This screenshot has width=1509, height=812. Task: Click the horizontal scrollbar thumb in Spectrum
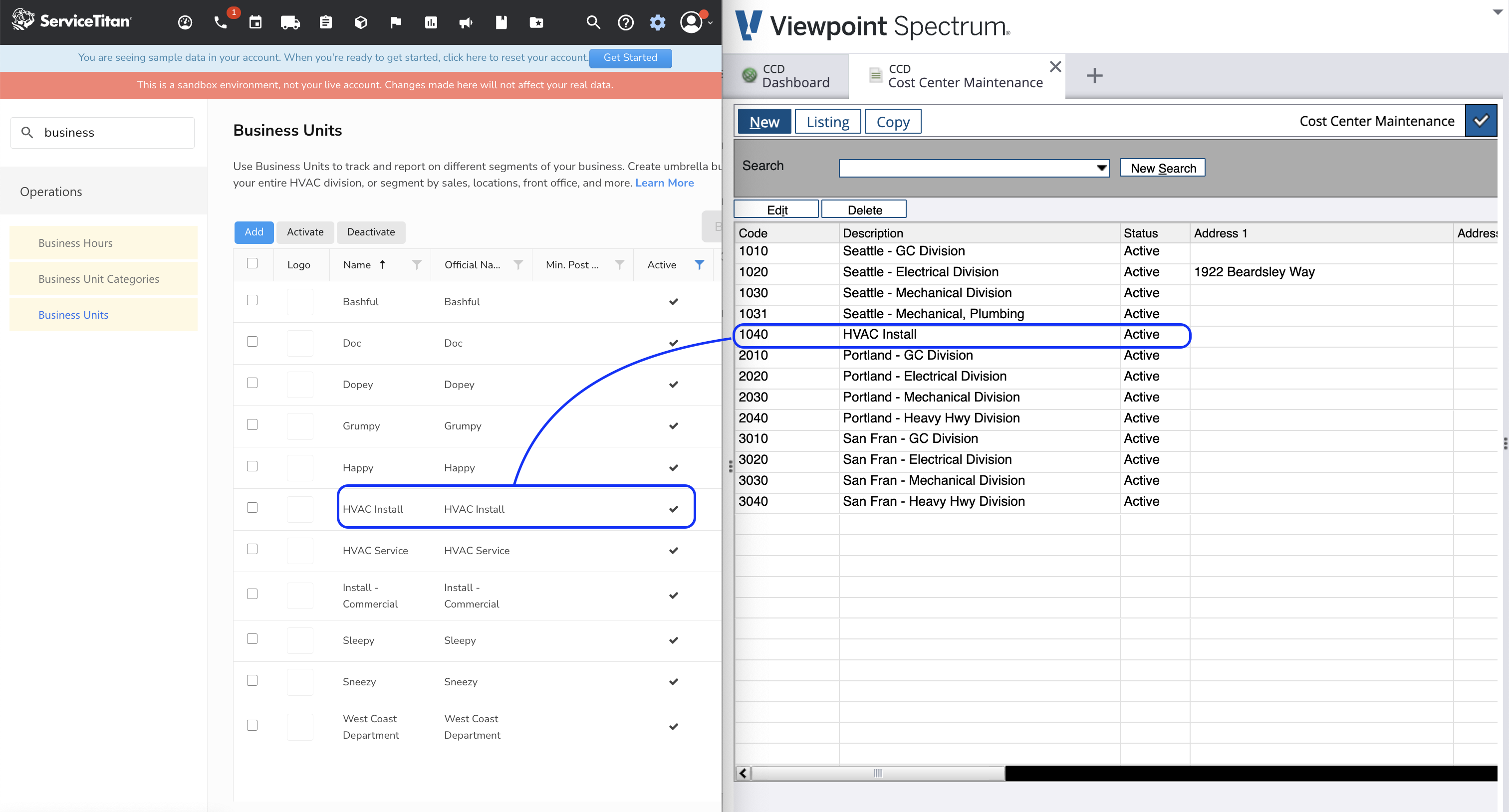(878, 773)
